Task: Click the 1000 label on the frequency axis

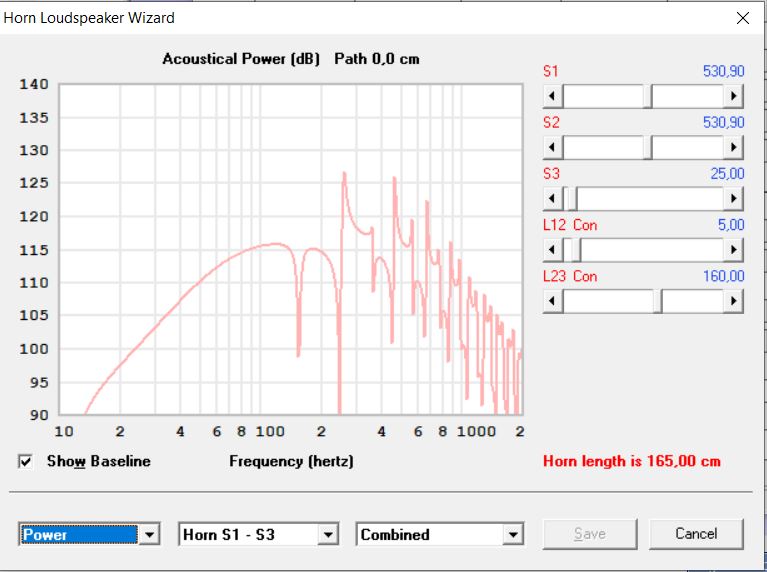Action: point(476,432)
